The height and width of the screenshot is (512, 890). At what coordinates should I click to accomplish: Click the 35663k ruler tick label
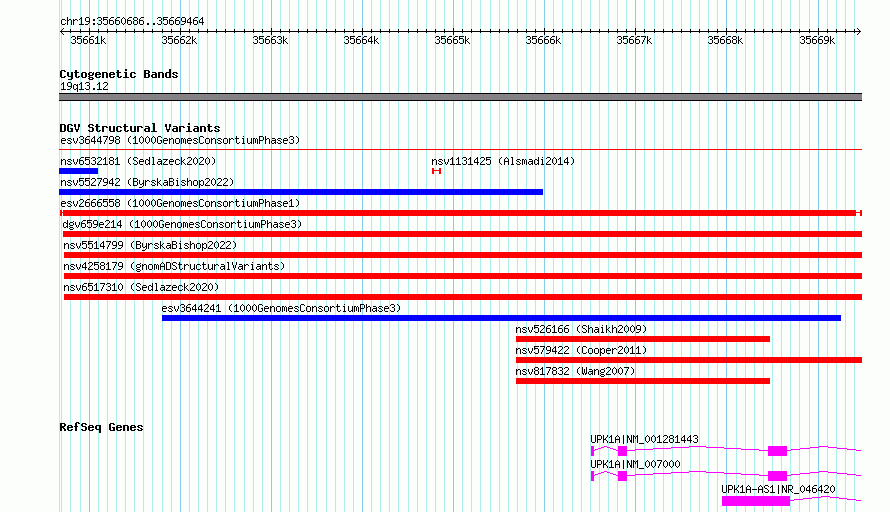pyautogui.click(x=270, y=40)
